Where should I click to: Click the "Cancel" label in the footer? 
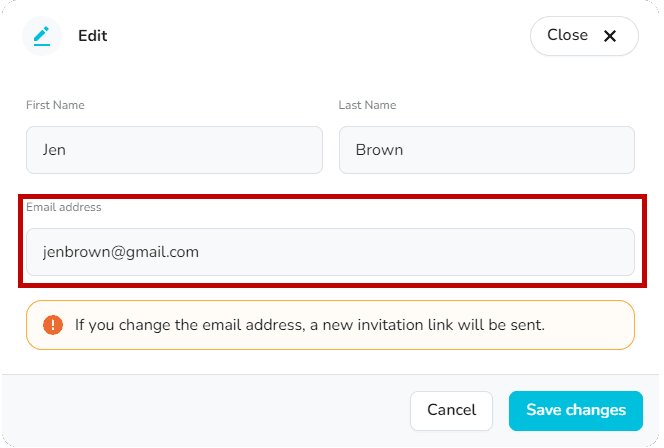tap(451, 410)
